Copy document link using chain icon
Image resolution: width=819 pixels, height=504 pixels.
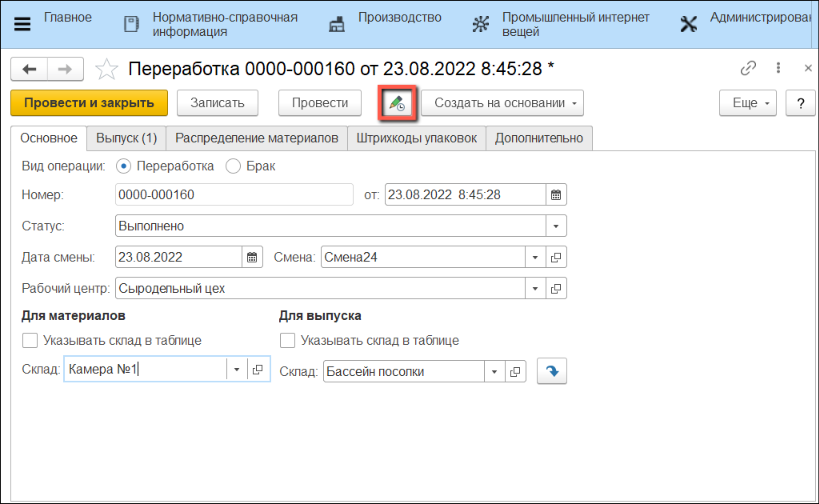(748, 69)
